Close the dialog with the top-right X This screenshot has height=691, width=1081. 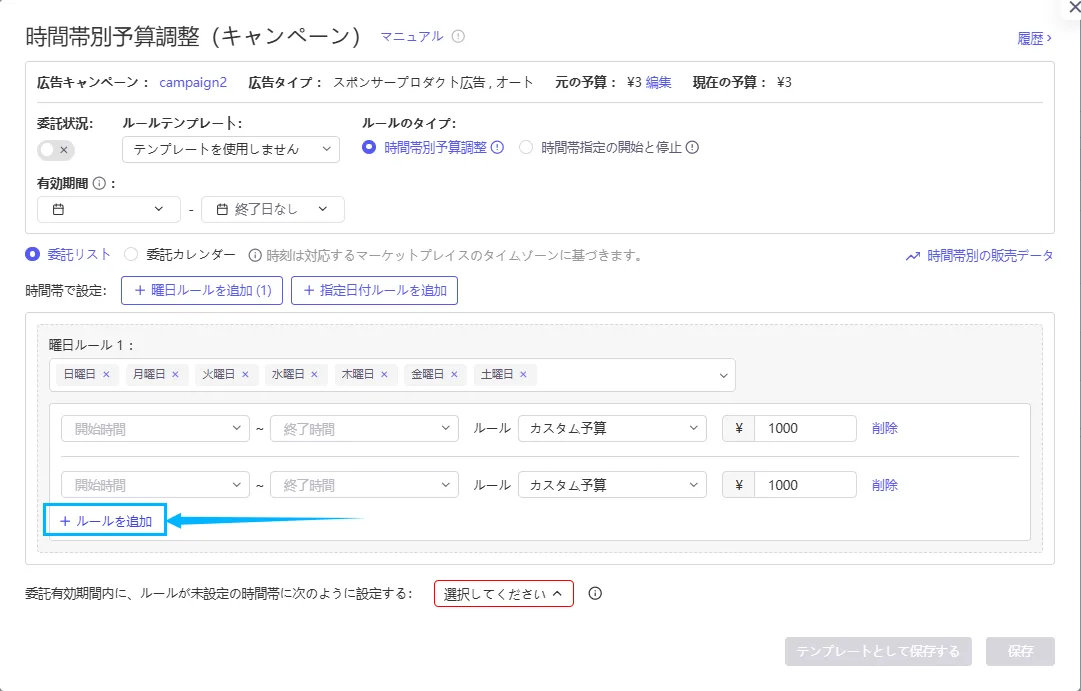click(x=1073, y=8)
